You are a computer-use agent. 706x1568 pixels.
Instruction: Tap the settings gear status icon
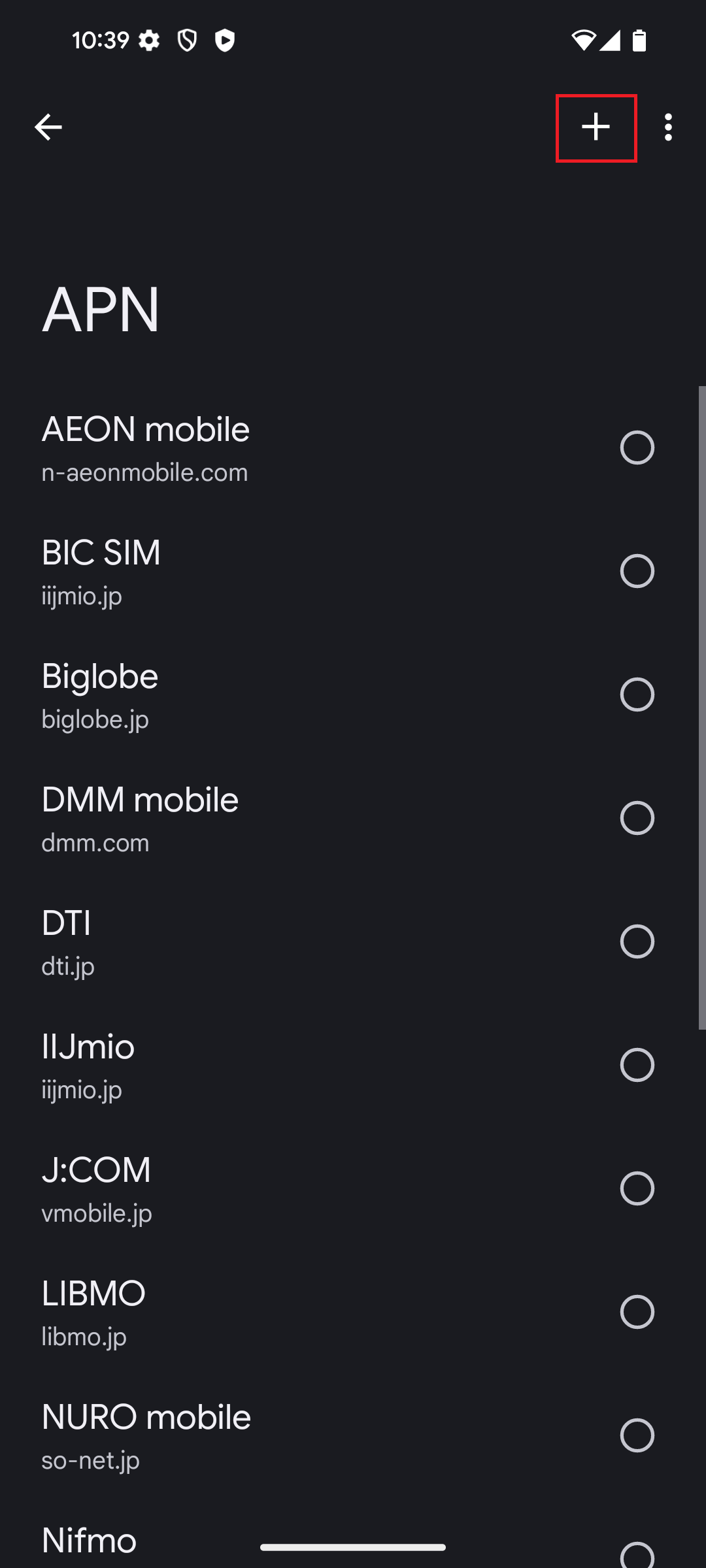149,41
